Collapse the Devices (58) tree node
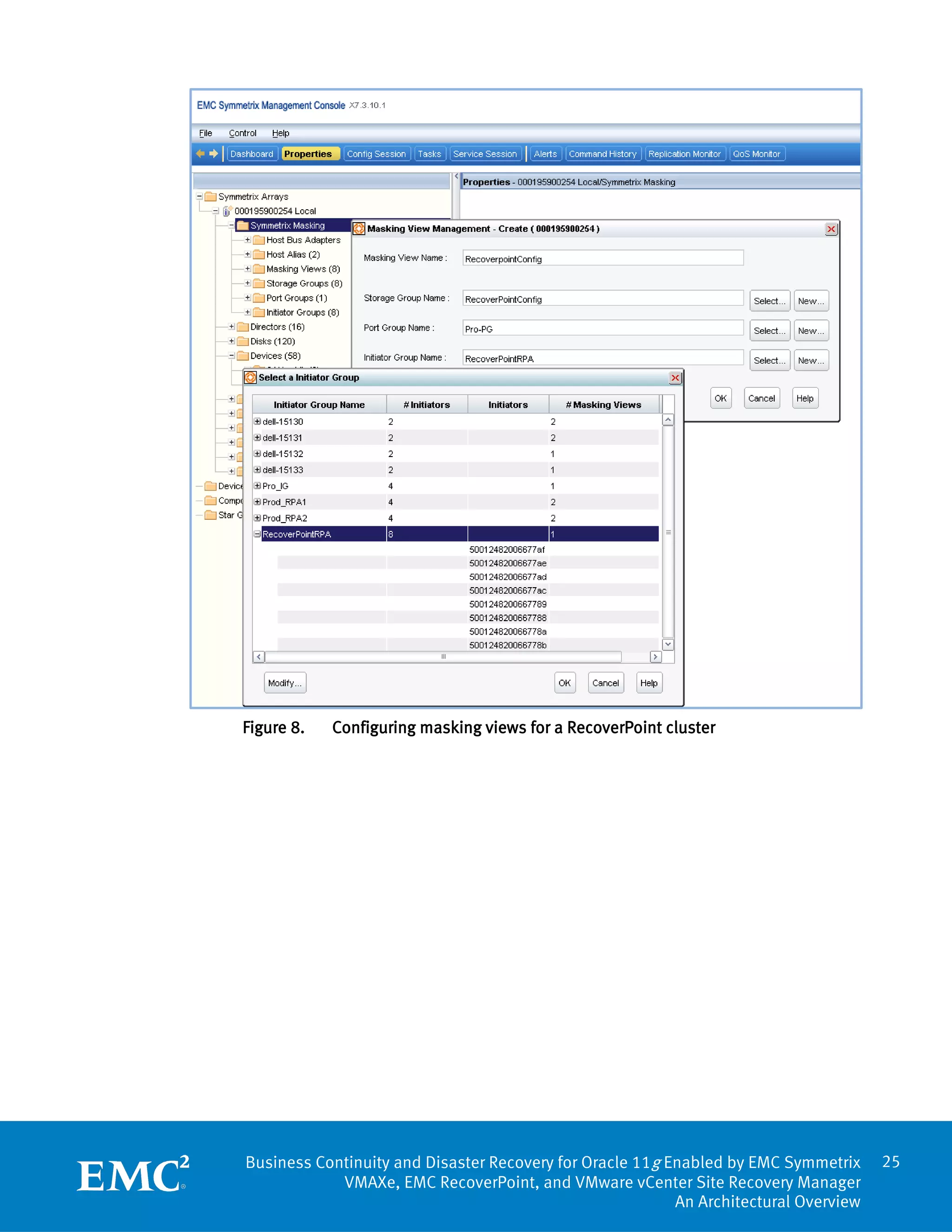Screen dimensions: 952x1232 click(231, 356)
